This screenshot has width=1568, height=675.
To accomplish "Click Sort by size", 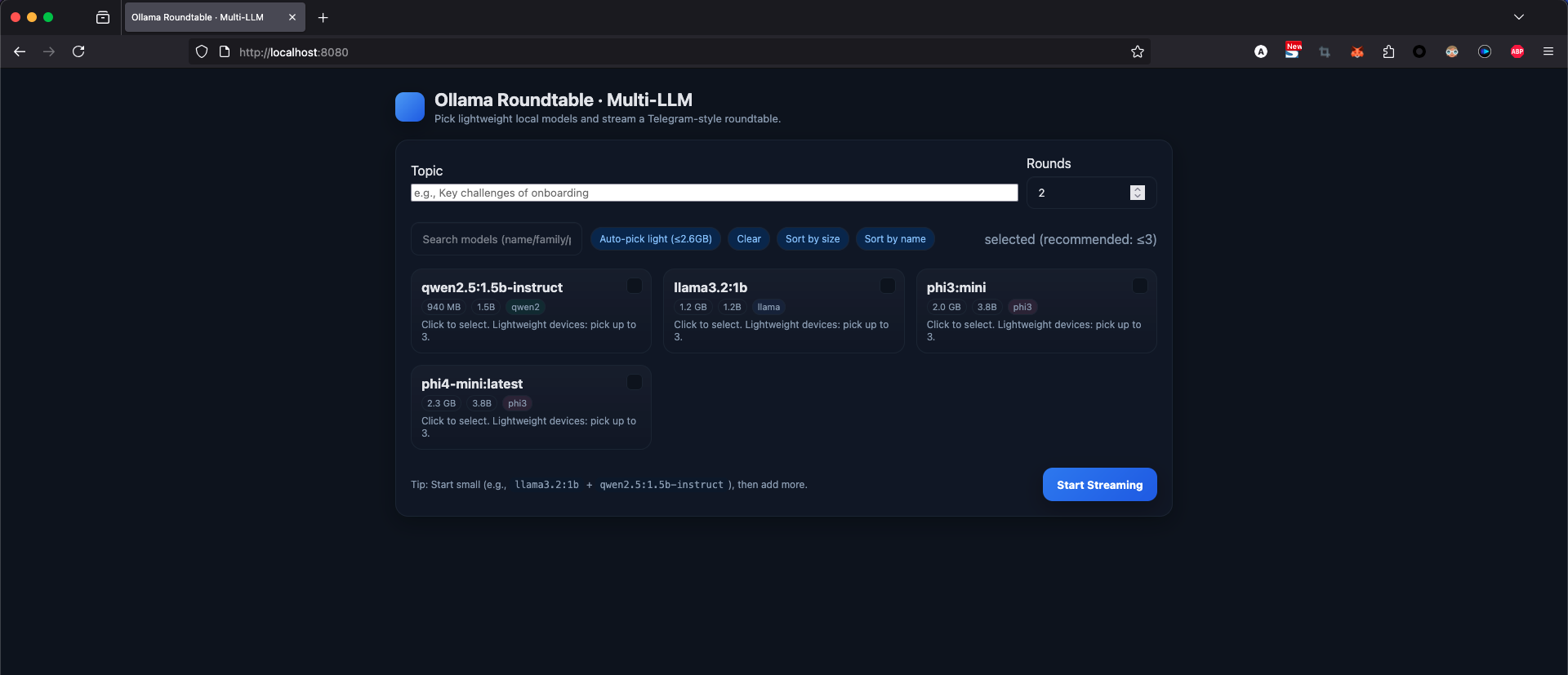I will (813, 239).
